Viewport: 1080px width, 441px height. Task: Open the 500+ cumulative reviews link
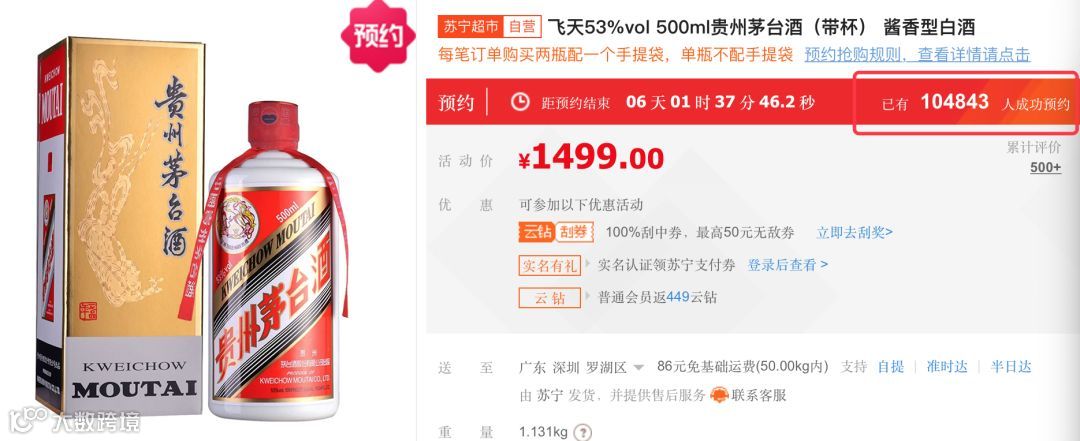[1046, 167]
